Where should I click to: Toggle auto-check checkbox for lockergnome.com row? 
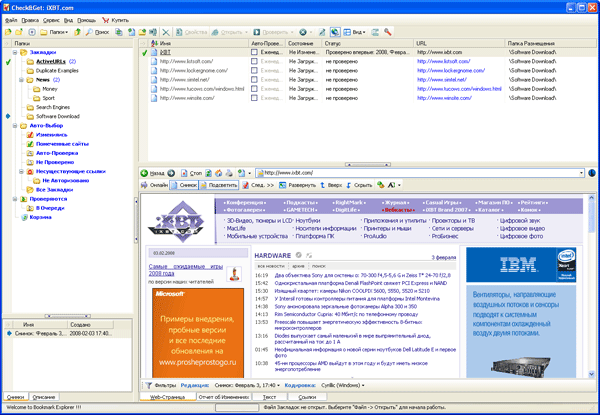pos(254,71)
